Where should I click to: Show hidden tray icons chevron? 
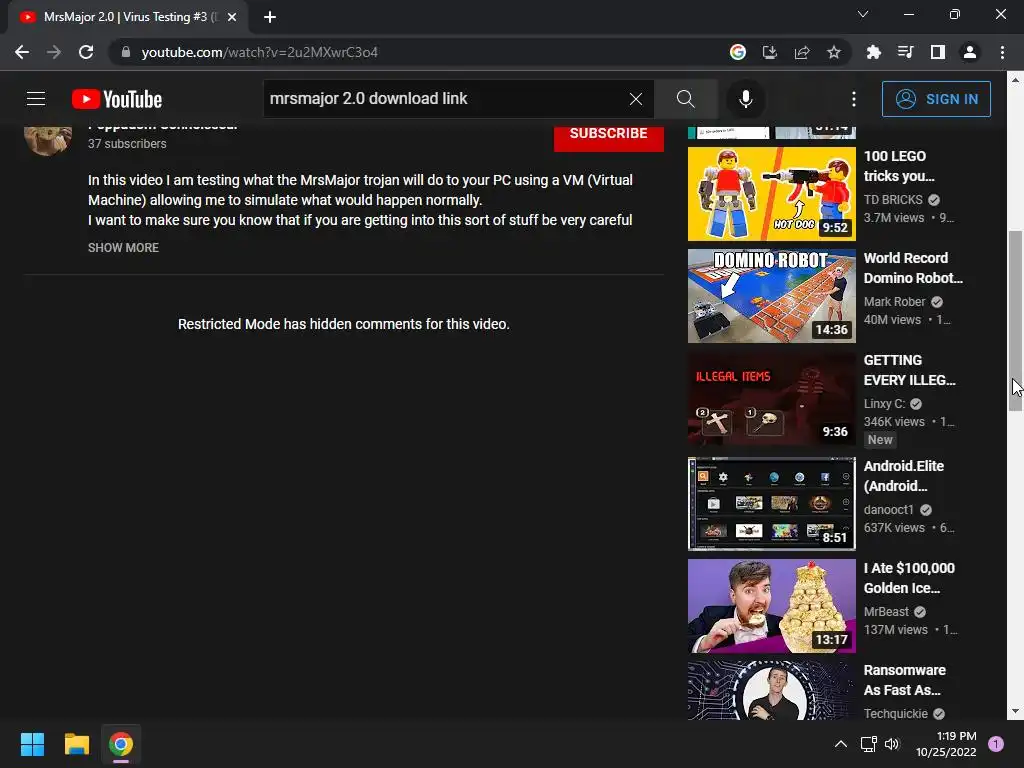[841, 744]
